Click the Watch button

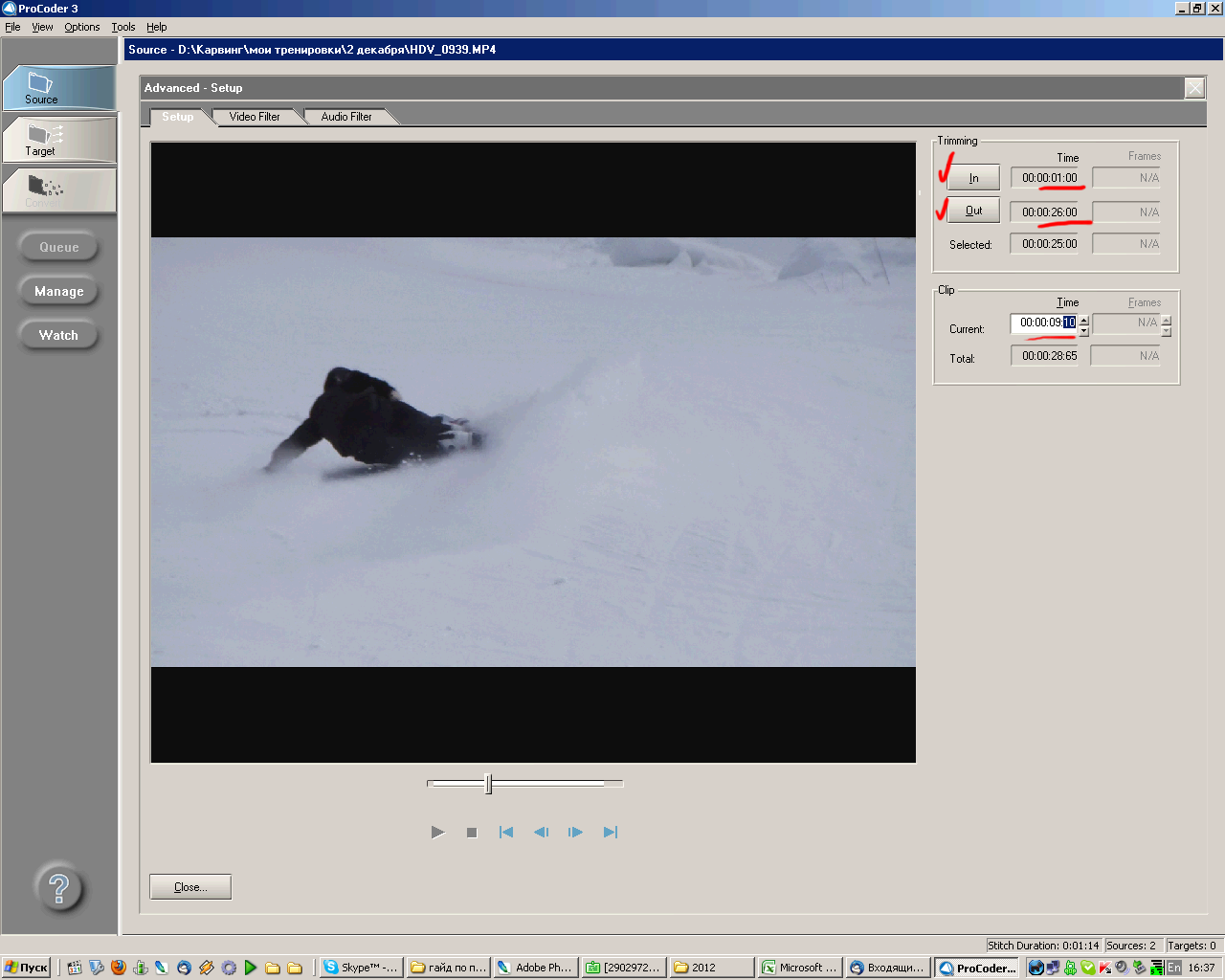pyautogui.click(x=59, y=335)
